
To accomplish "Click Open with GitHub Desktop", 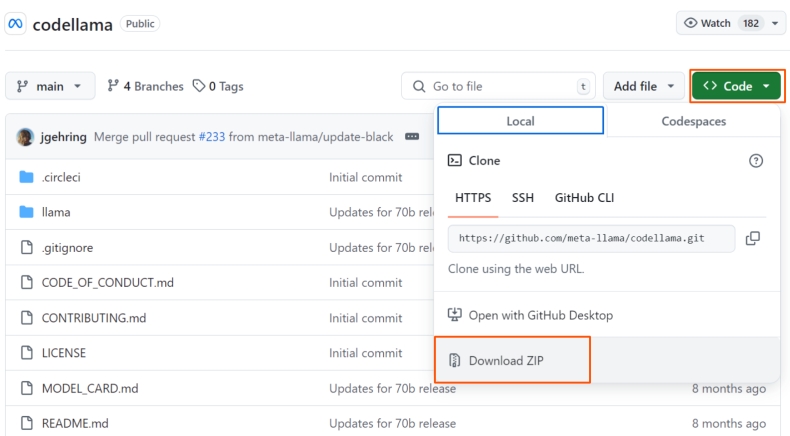I will click(540, 315).
